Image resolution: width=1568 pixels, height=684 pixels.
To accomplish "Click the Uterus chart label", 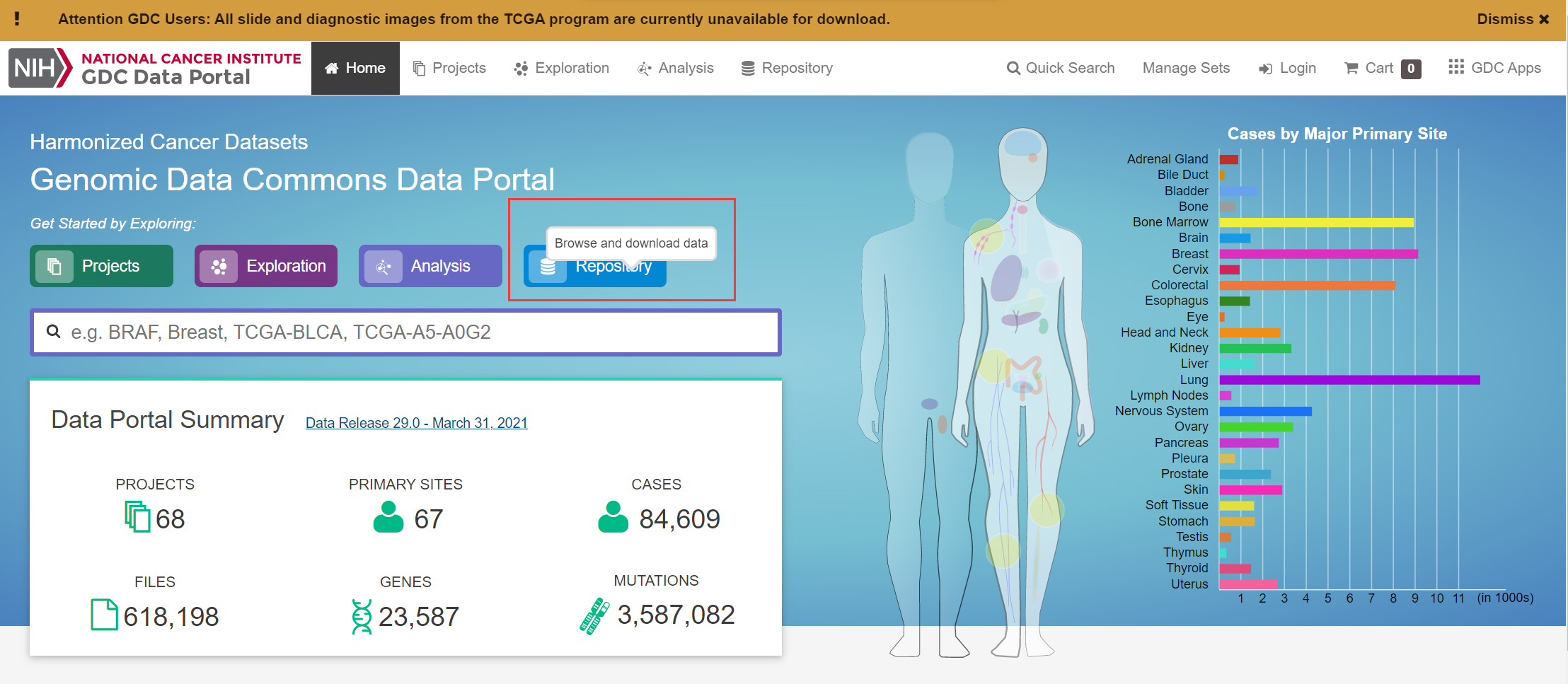I will tap(1189, 584).
